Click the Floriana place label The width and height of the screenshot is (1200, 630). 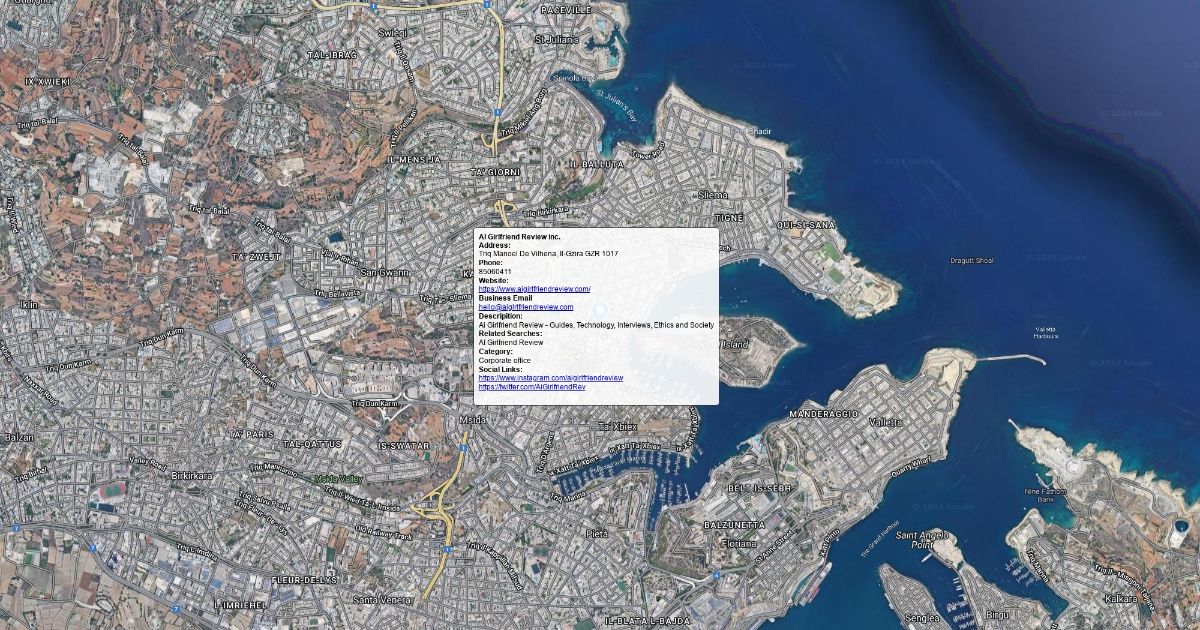click(739, 544)
